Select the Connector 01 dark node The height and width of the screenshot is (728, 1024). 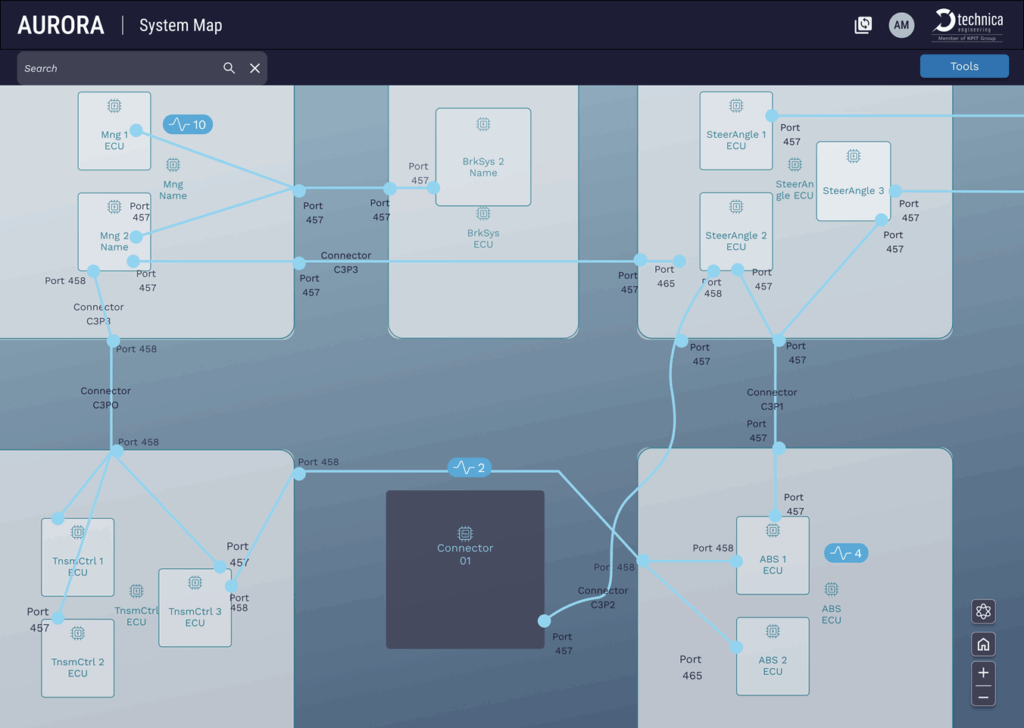click(x=465, y=568)
